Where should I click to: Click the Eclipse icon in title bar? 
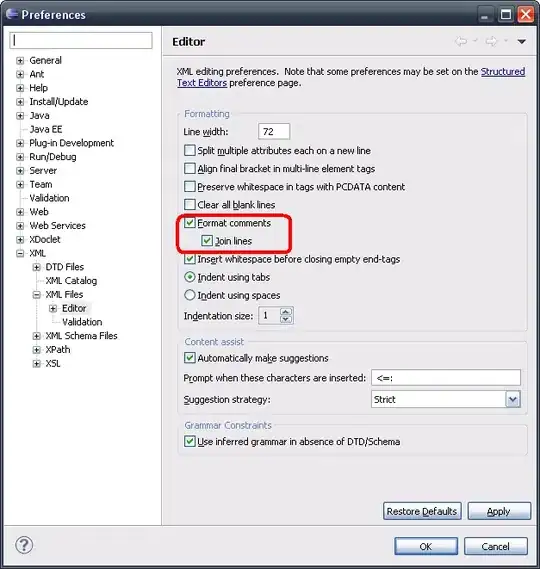pos(12,14)
